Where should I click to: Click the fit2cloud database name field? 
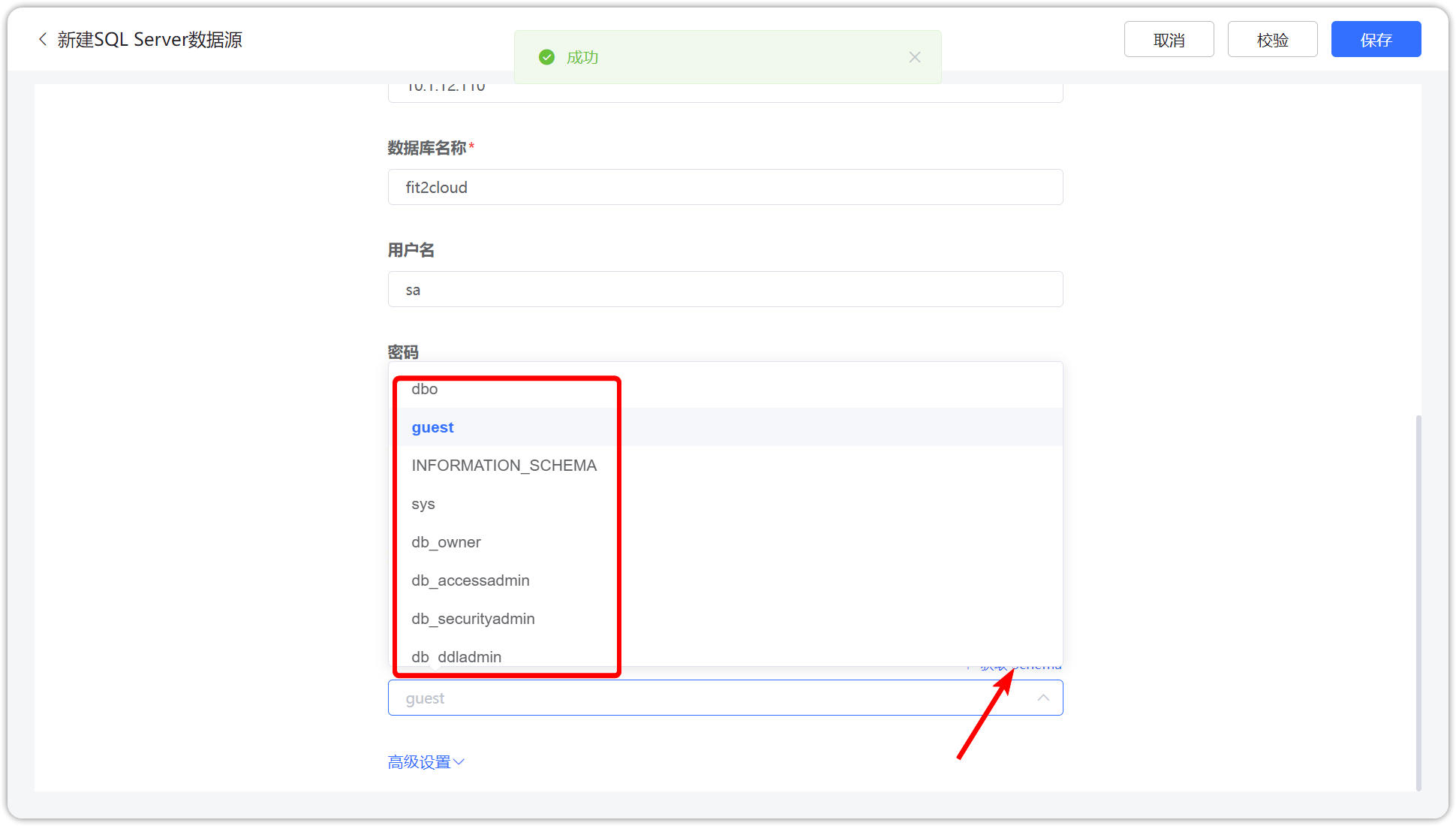(725, 187)
